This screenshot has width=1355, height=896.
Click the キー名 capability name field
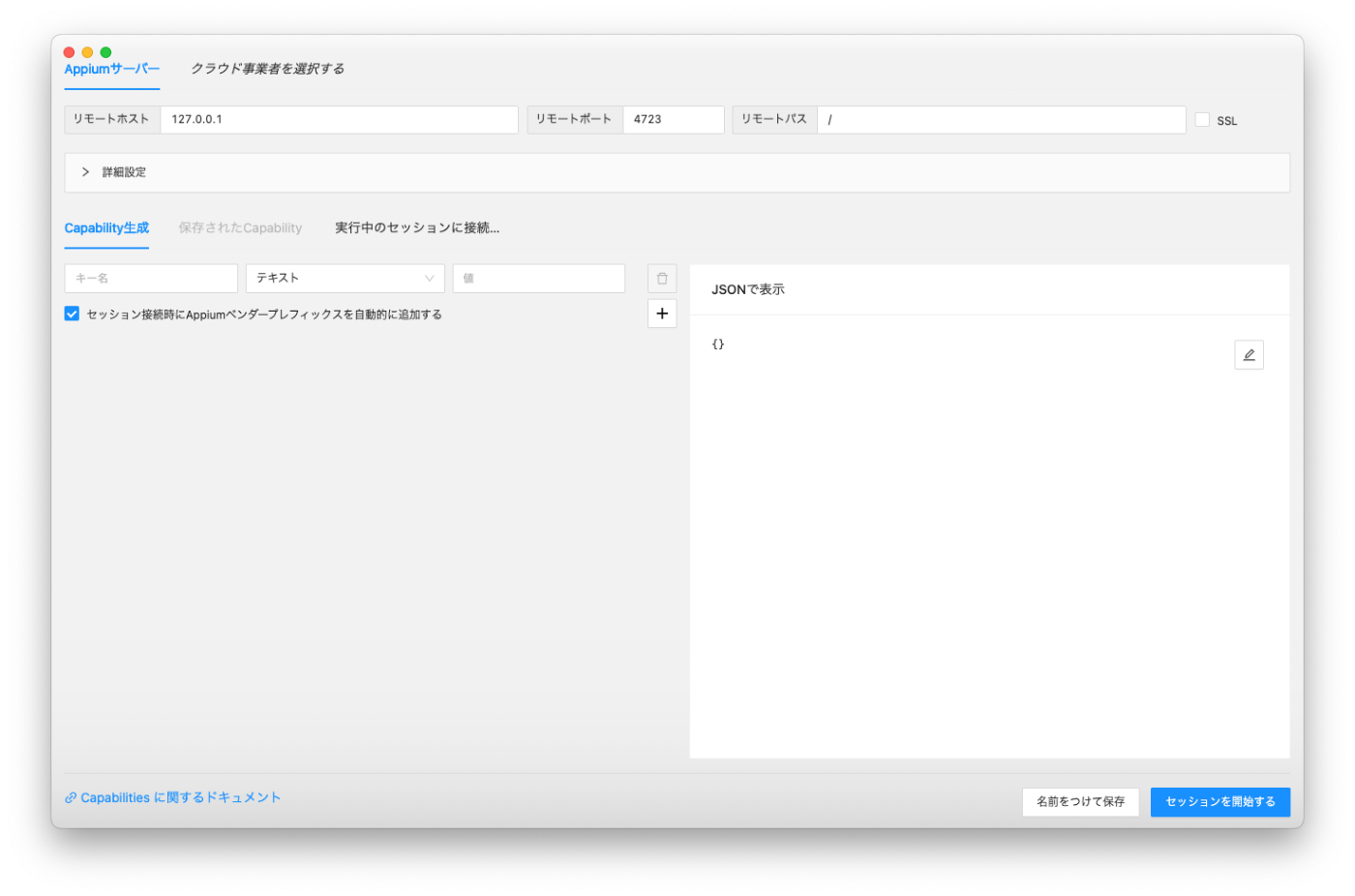tap(151, 279)
